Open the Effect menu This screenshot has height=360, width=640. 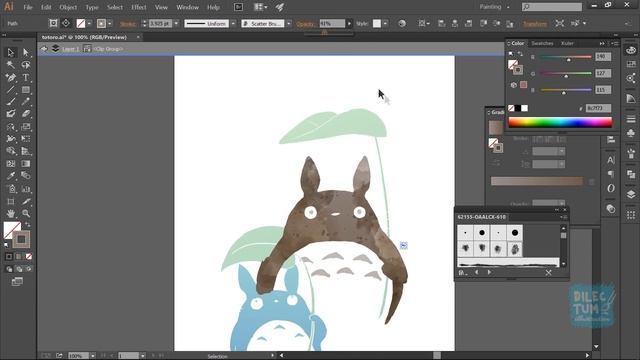139,7
